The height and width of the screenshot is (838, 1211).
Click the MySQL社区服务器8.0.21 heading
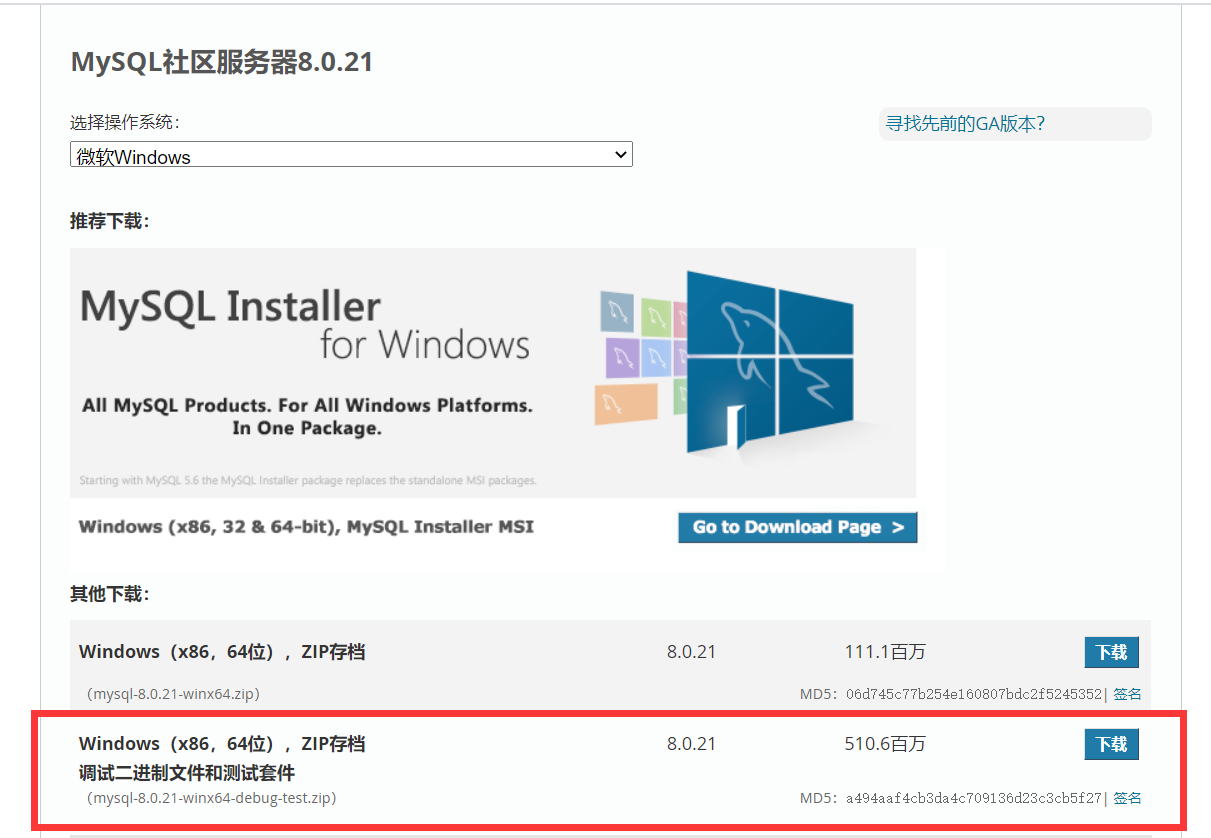(222, 62)
